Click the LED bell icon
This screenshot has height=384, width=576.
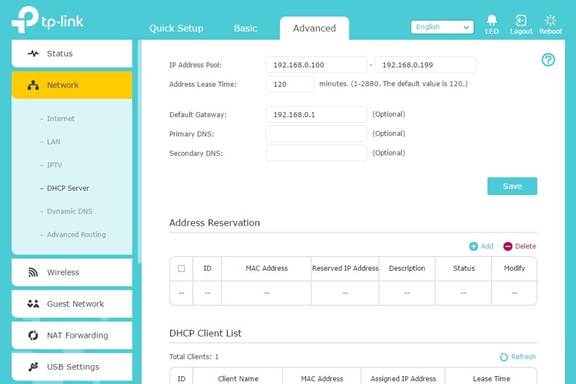492,20
